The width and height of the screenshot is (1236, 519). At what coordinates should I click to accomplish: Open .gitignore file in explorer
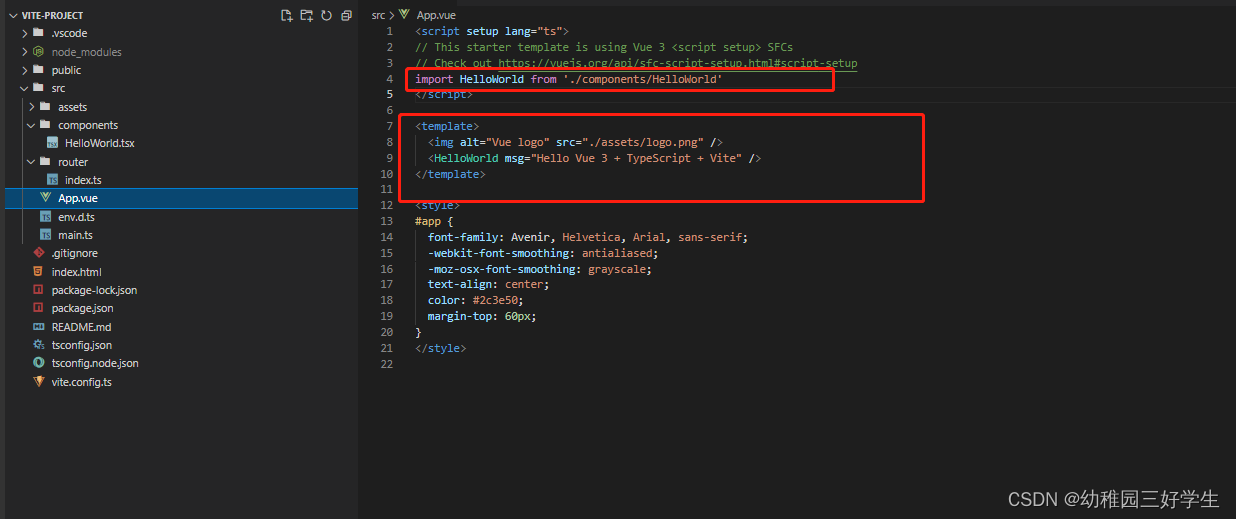[75, 253]
